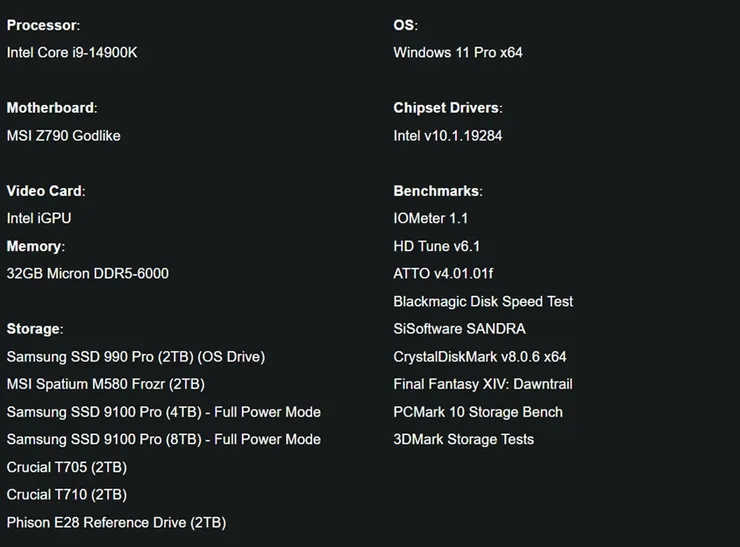
Task: Select the Intel Core i9-14900K text
Action: click(72, 52)
